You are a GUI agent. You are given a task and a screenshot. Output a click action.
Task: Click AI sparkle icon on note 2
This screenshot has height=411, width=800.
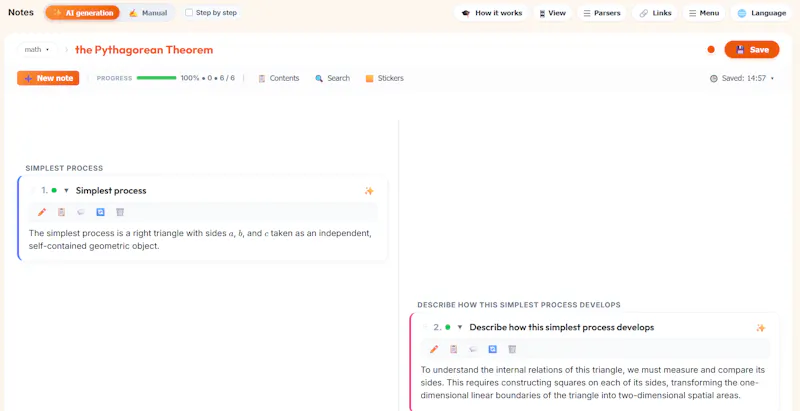point(761,328)
